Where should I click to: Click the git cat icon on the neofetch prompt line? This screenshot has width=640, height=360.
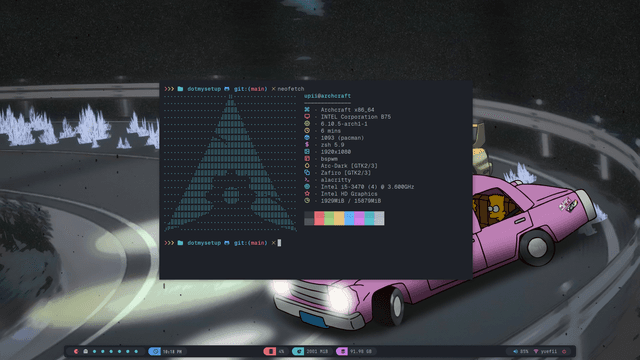[x=227, y=89]
